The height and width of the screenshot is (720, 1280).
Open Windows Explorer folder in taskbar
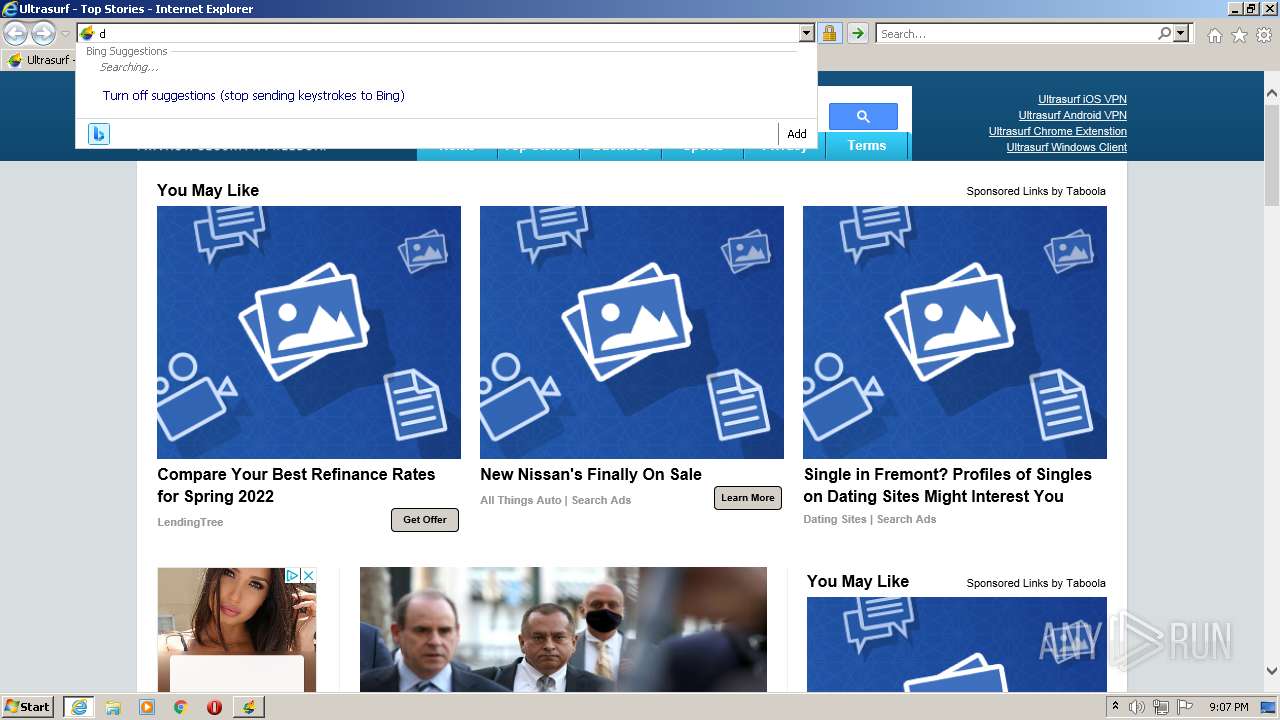coord(113,707)
